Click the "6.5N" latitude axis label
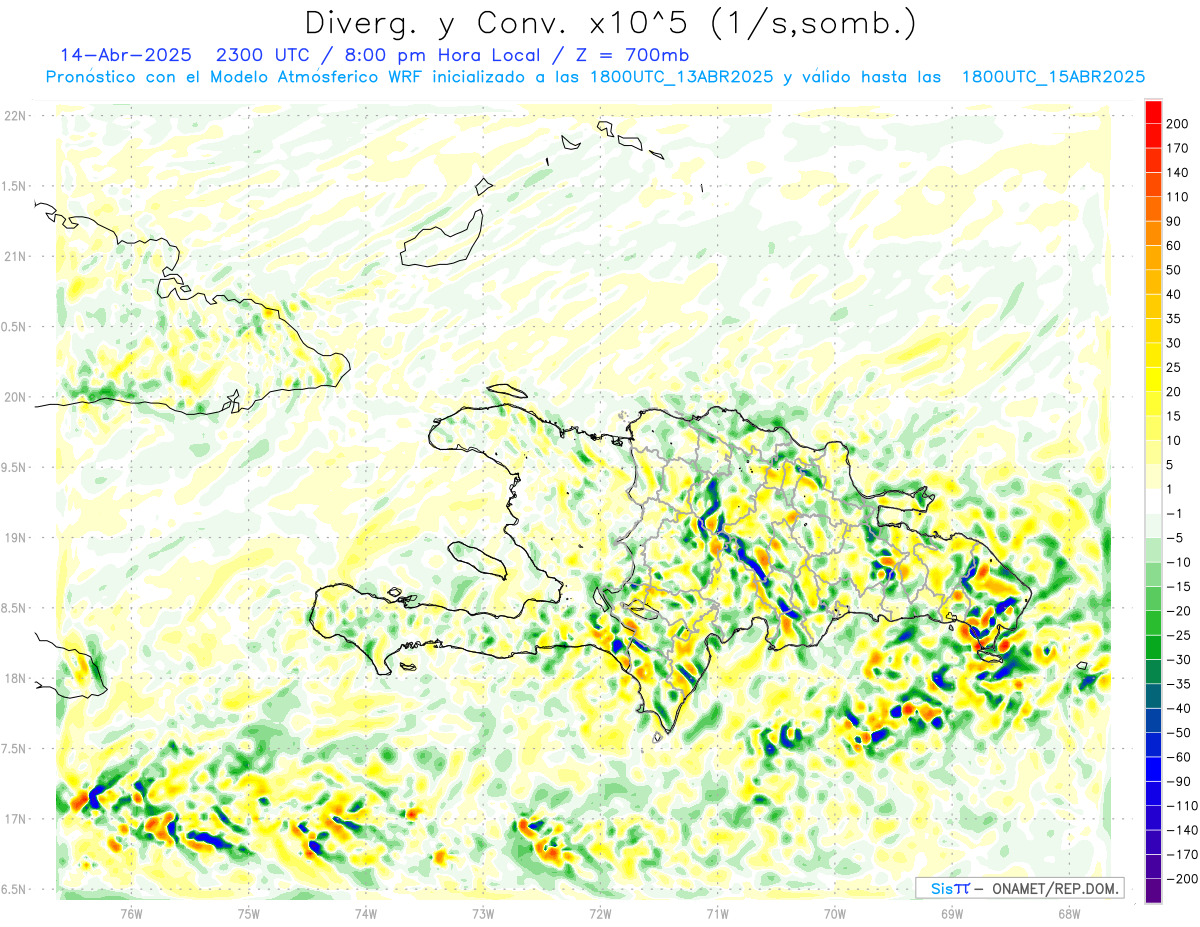The width and height of the screenshot is (1200, 927). click(14, 889)
